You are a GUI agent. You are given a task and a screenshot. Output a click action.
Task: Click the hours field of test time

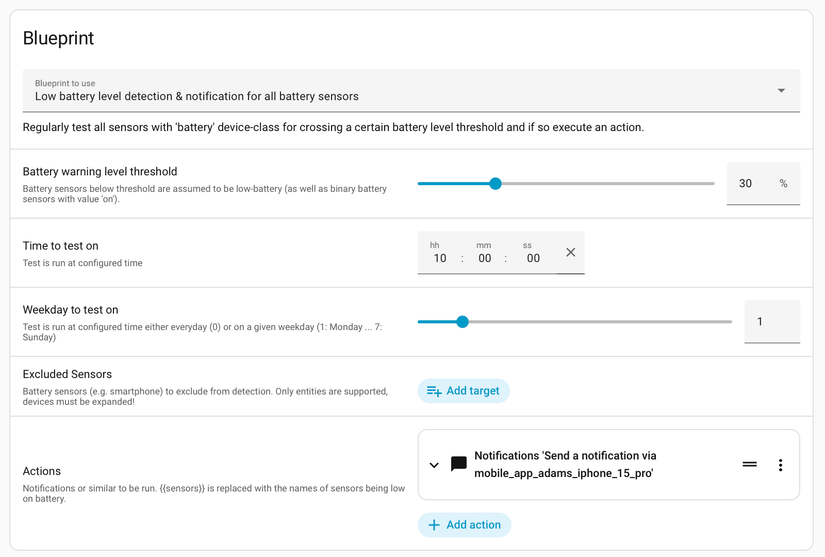click(440, 258)
